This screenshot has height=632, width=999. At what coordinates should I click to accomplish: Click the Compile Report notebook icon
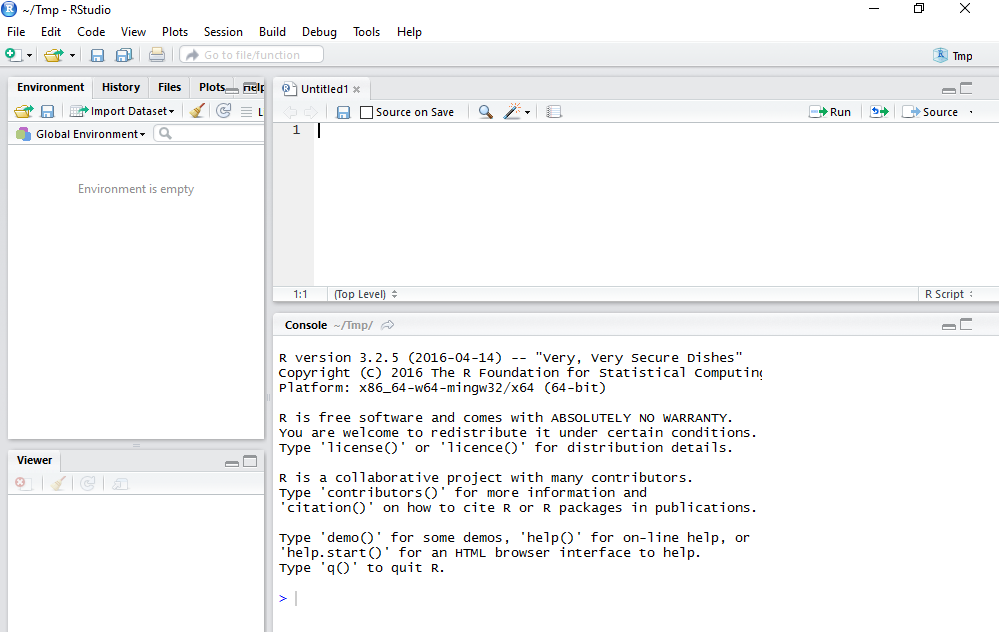(554, 112)
